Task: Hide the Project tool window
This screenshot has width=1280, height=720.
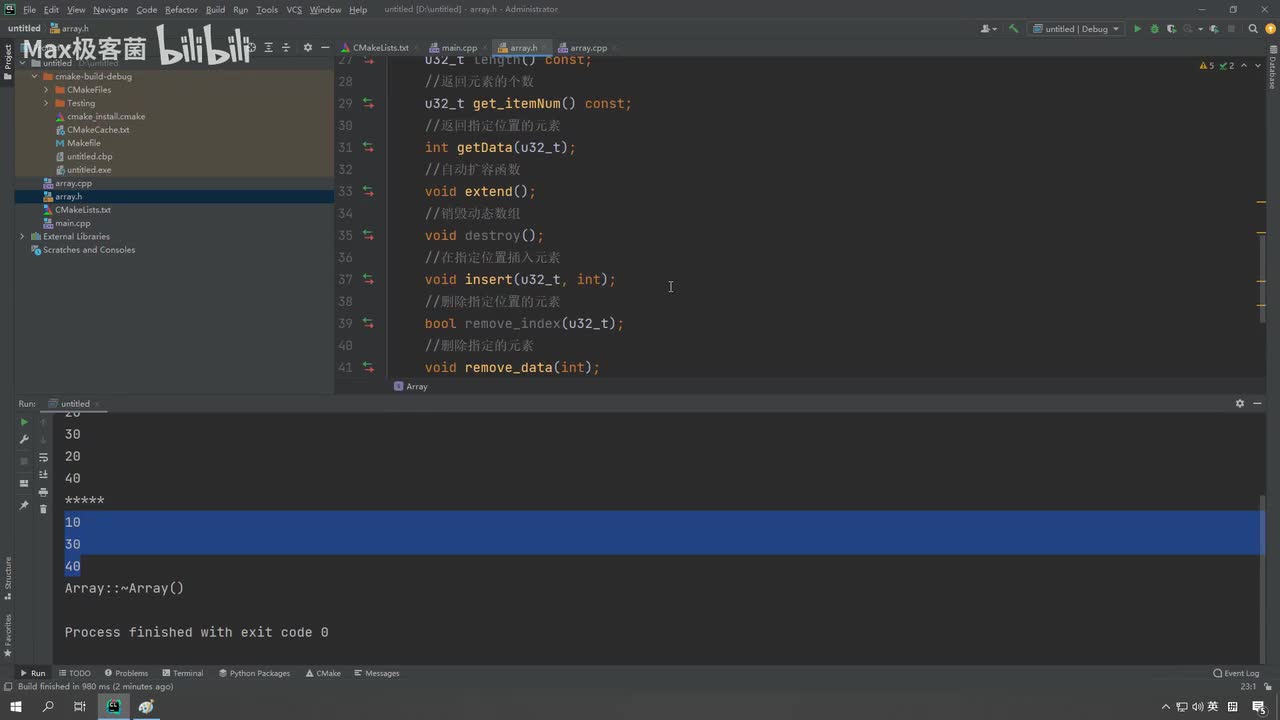Action: 324,47
